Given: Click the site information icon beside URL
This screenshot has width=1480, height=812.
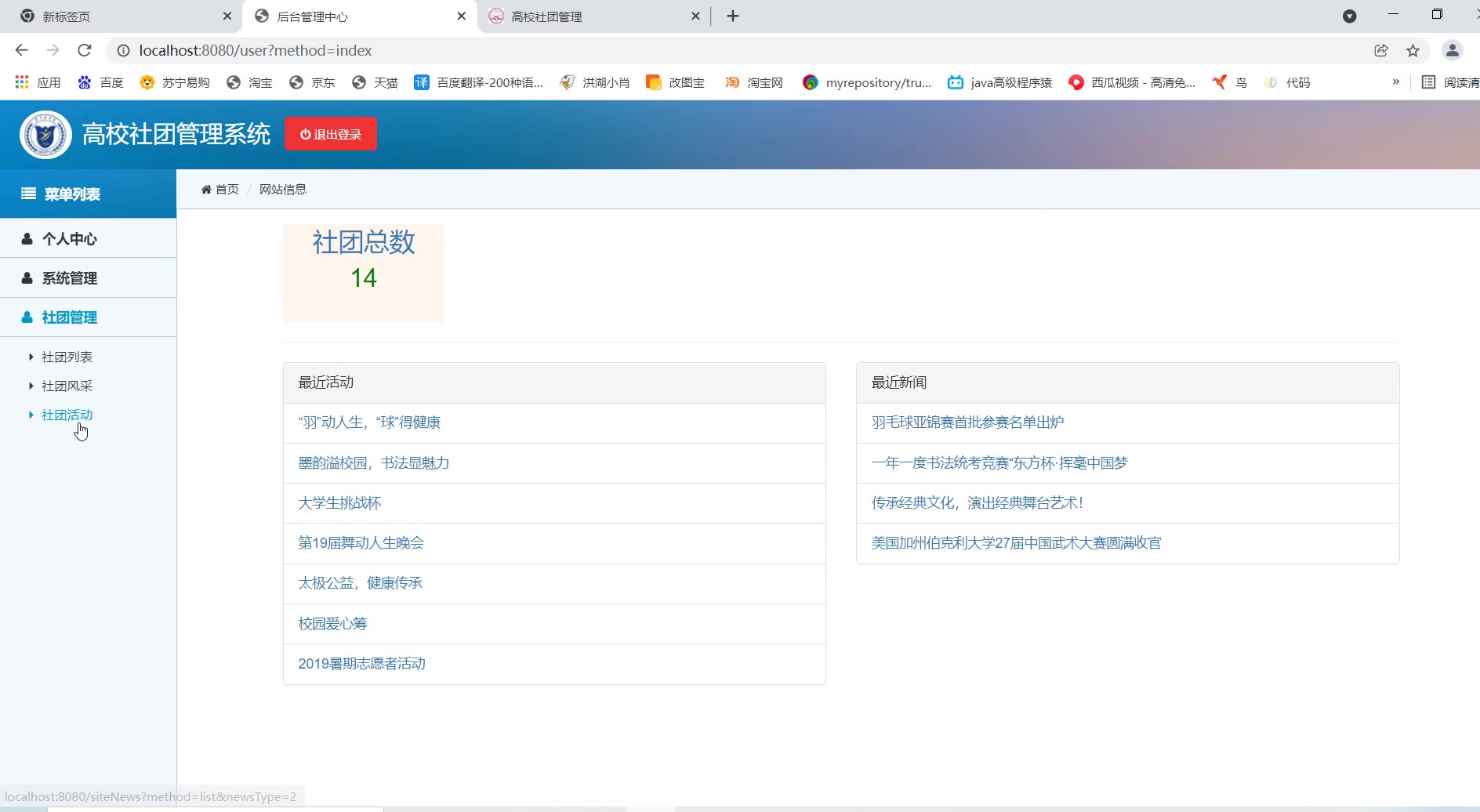Looking at the screenshot, I should coord(123,50).
